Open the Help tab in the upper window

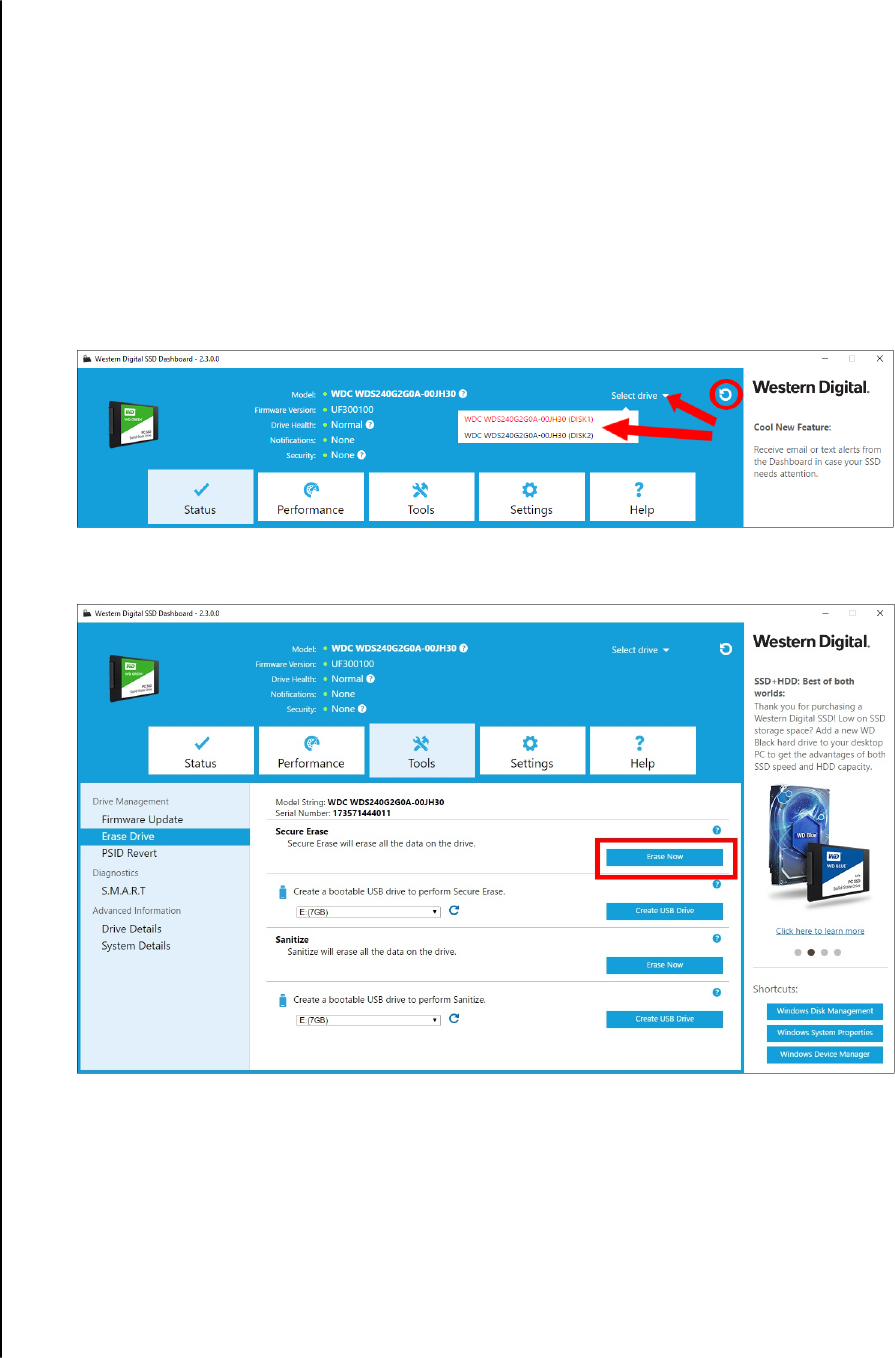pos(642,497)
